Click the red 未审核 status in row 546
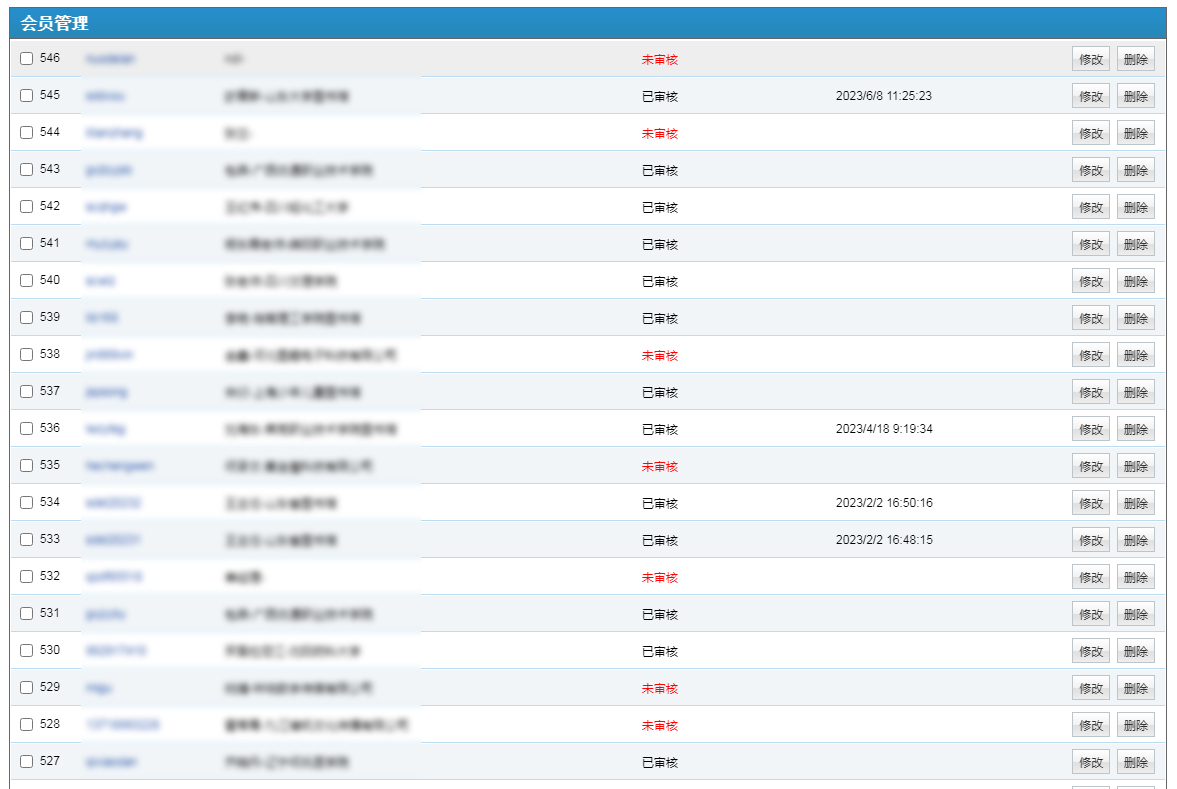This screenshot has height=789, width=1177. (x=659, y=60)
